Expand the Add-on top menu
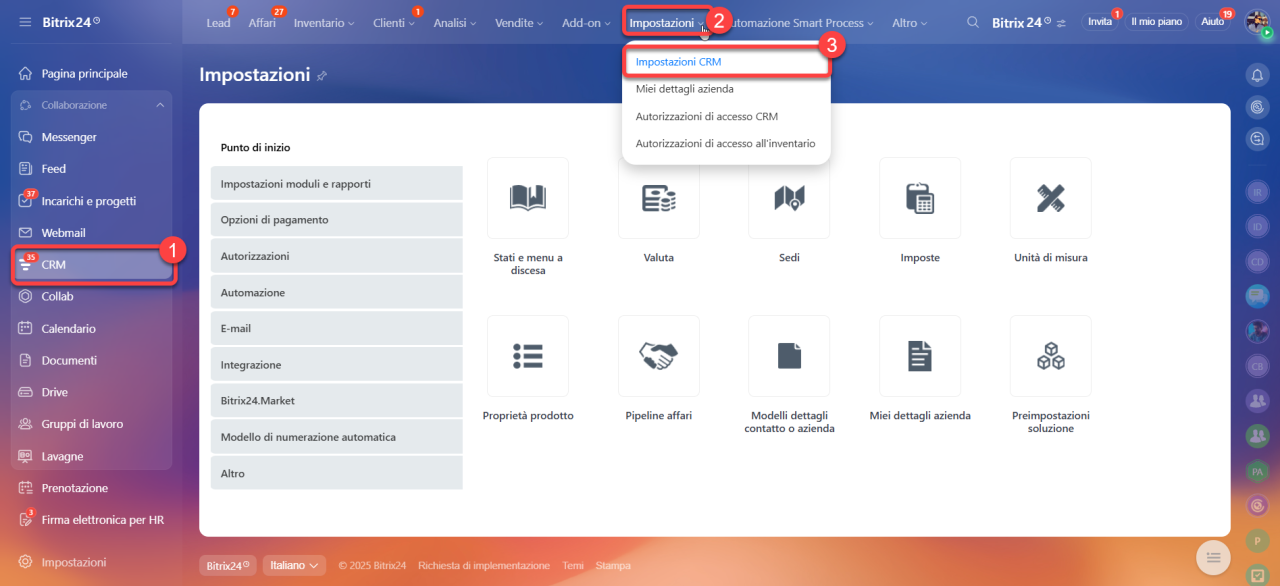This screenshot has width=1280, height=586. [586, 23]
